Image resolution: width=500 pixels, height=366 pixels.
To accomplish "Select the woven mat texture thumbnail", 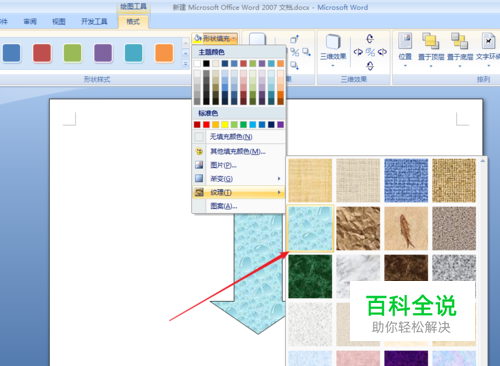I will tap(454, 180).
